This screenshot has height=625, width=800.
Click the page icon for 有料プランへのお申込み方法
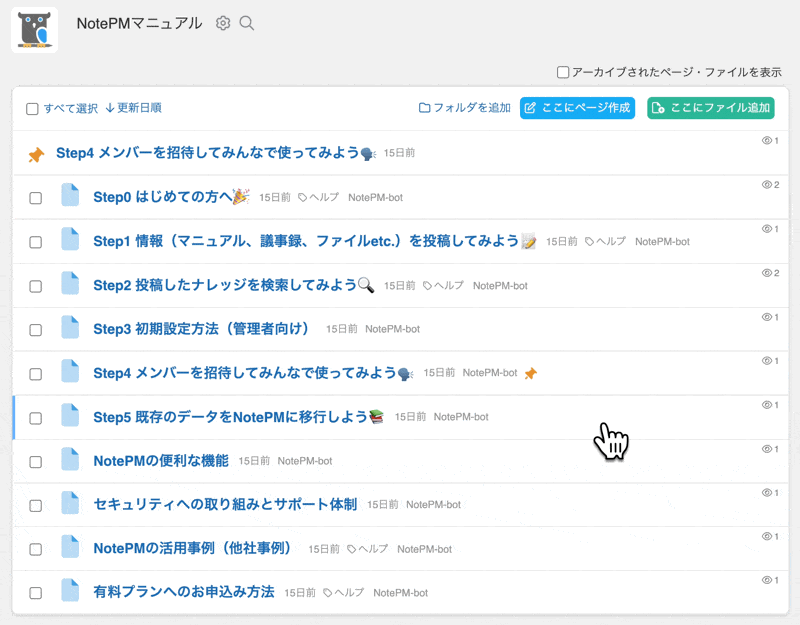[x=70, y=590]
